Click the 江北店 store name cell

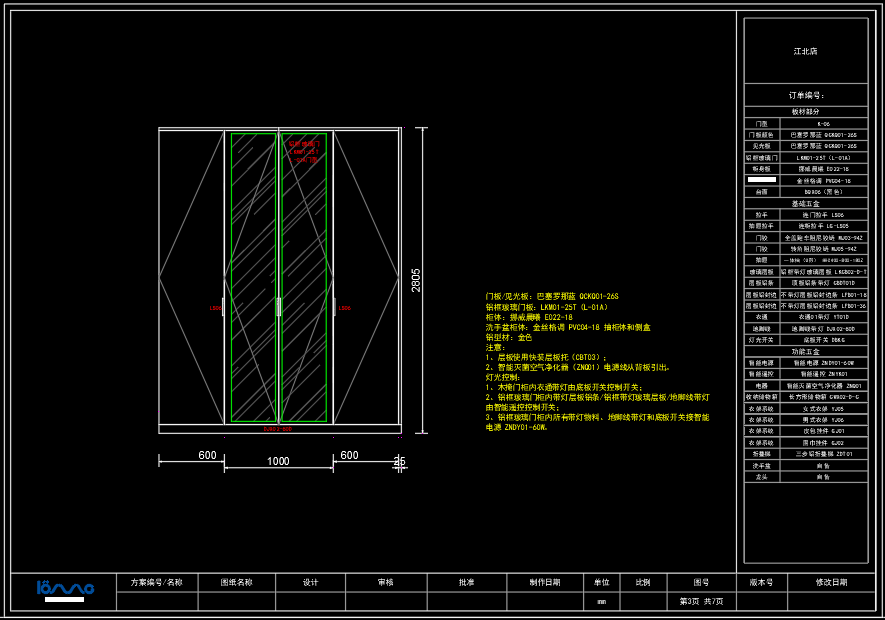[805, 50]
